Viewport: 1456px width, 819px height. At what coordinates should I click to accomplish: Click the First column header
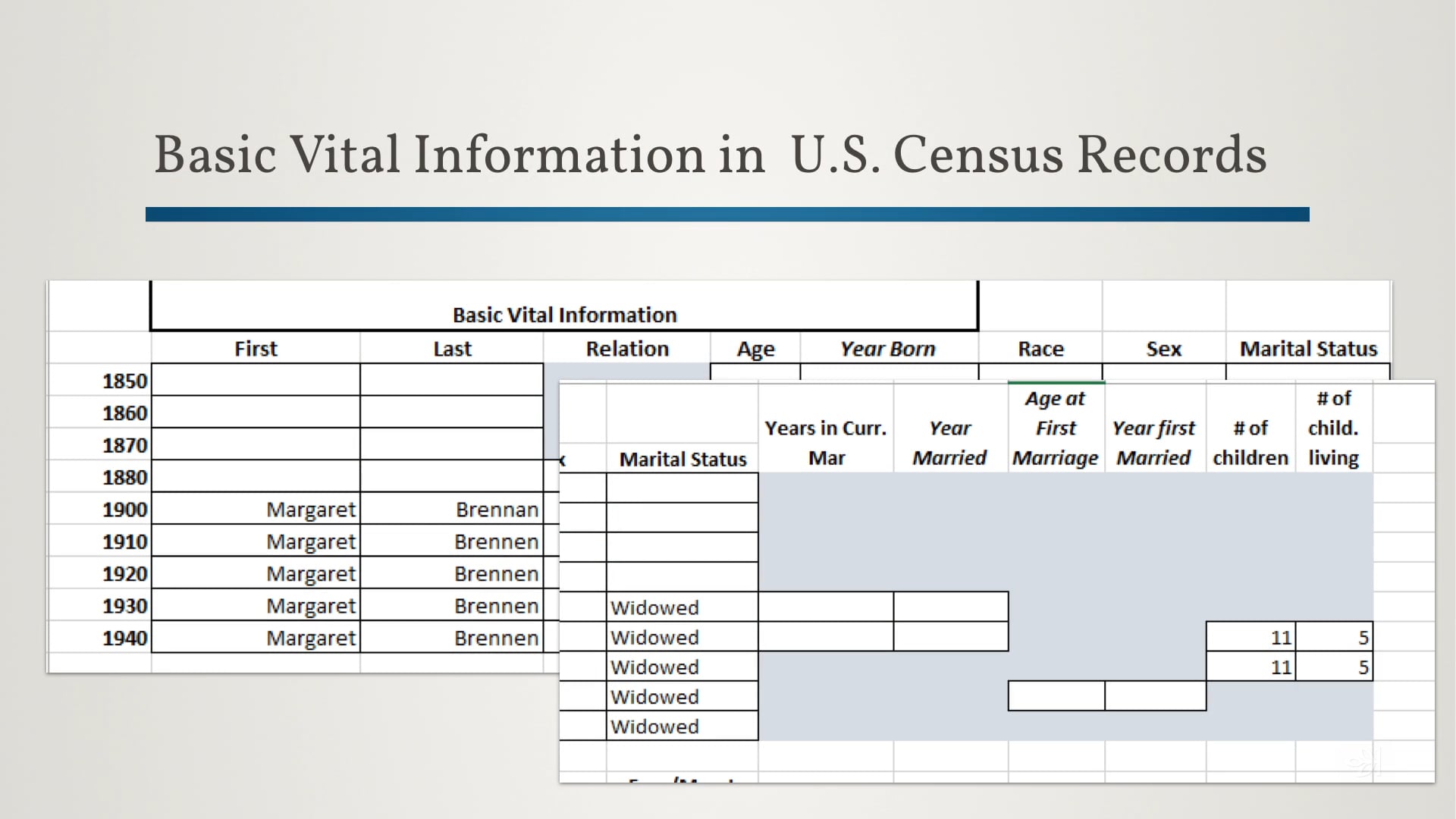pos(256,348)
